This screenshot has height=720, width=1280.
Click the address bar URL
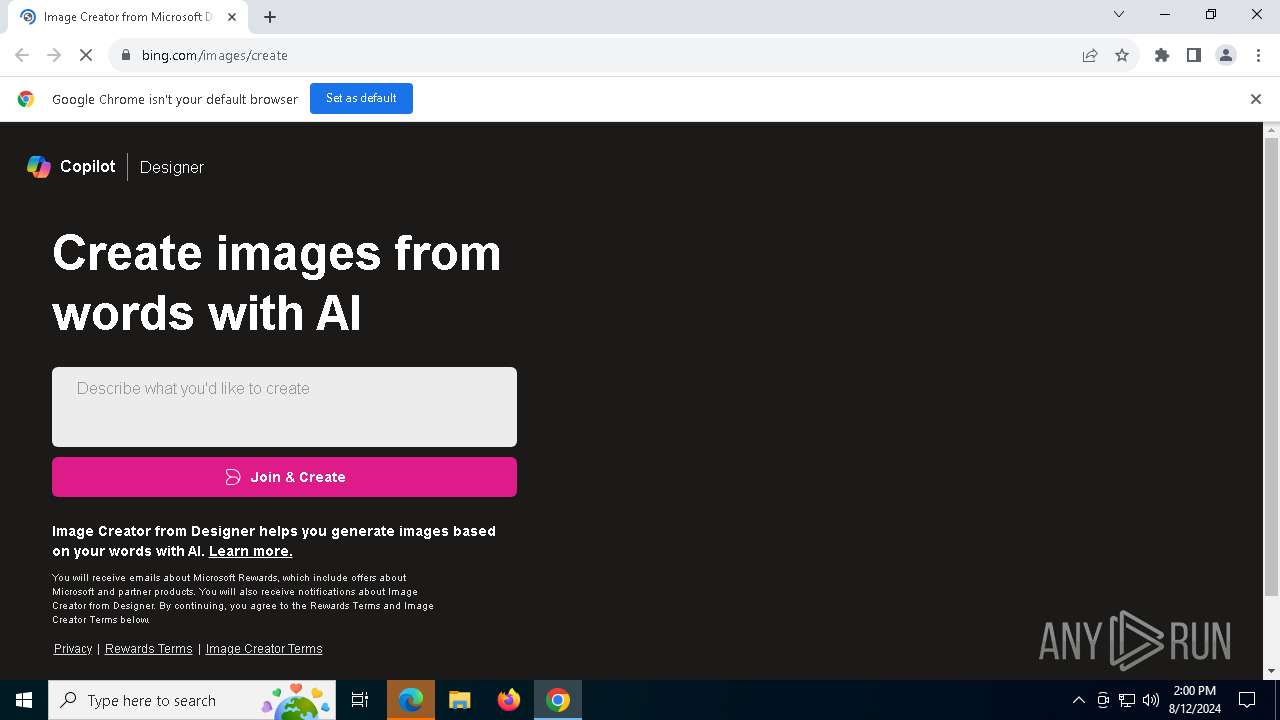[215, 55]
